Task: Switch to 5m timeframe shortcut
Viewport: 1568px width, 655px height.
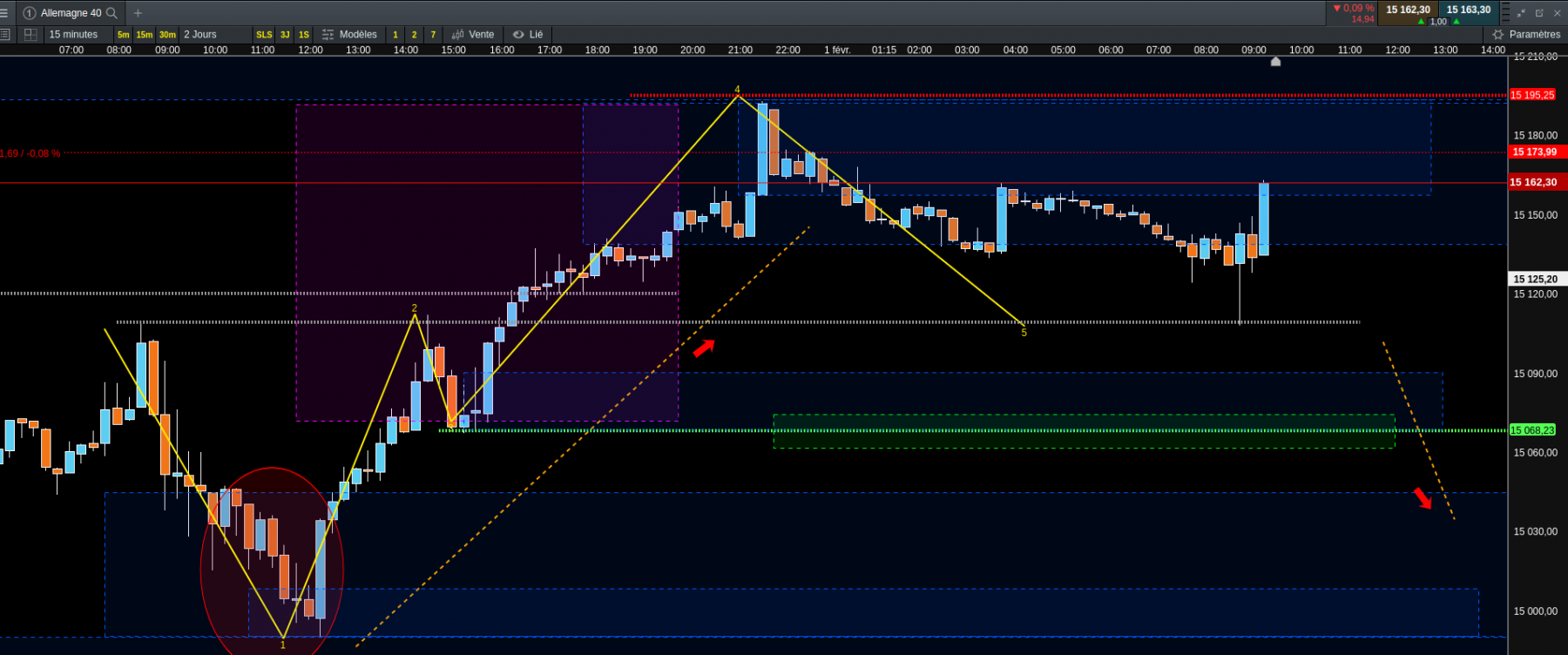Action: pyautogui.click(x=124, y=35)
